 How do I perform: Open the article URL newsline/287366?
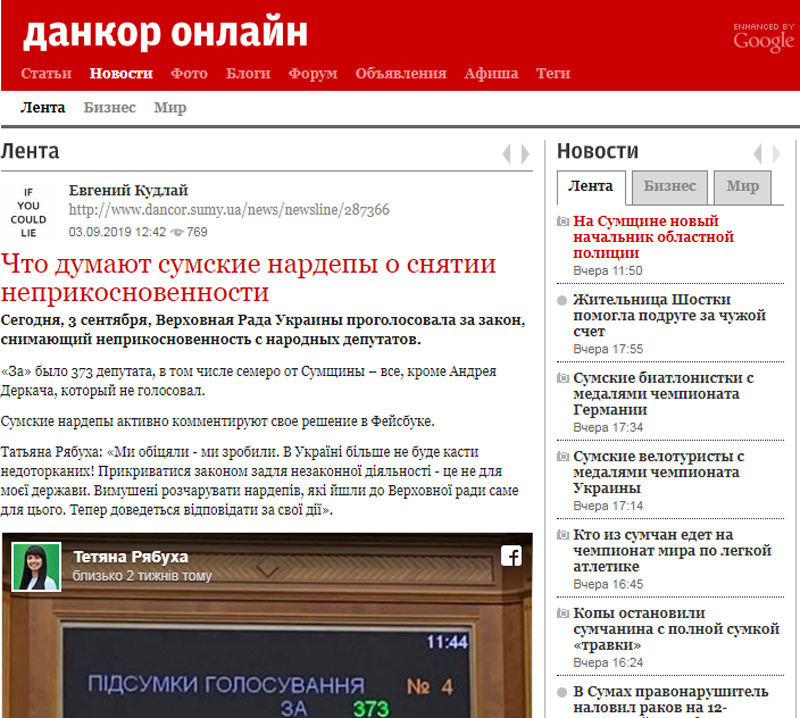[229, 210]
